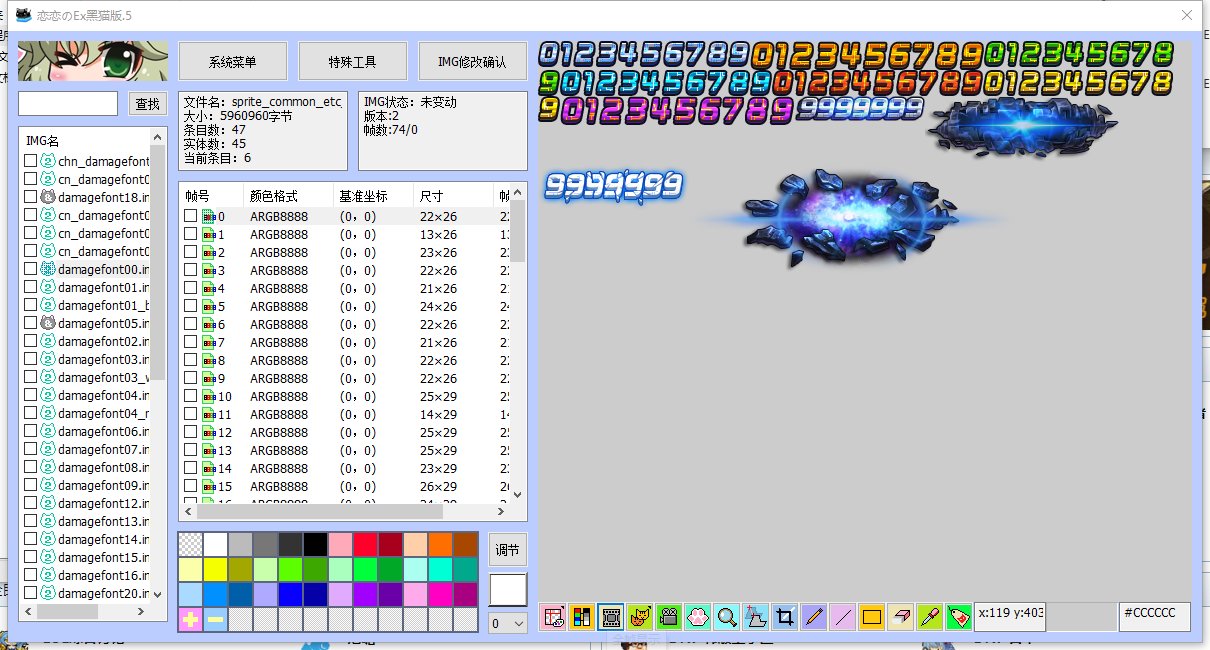
Task: Select the film-frame view tool icon
Action: click(611, 617)
